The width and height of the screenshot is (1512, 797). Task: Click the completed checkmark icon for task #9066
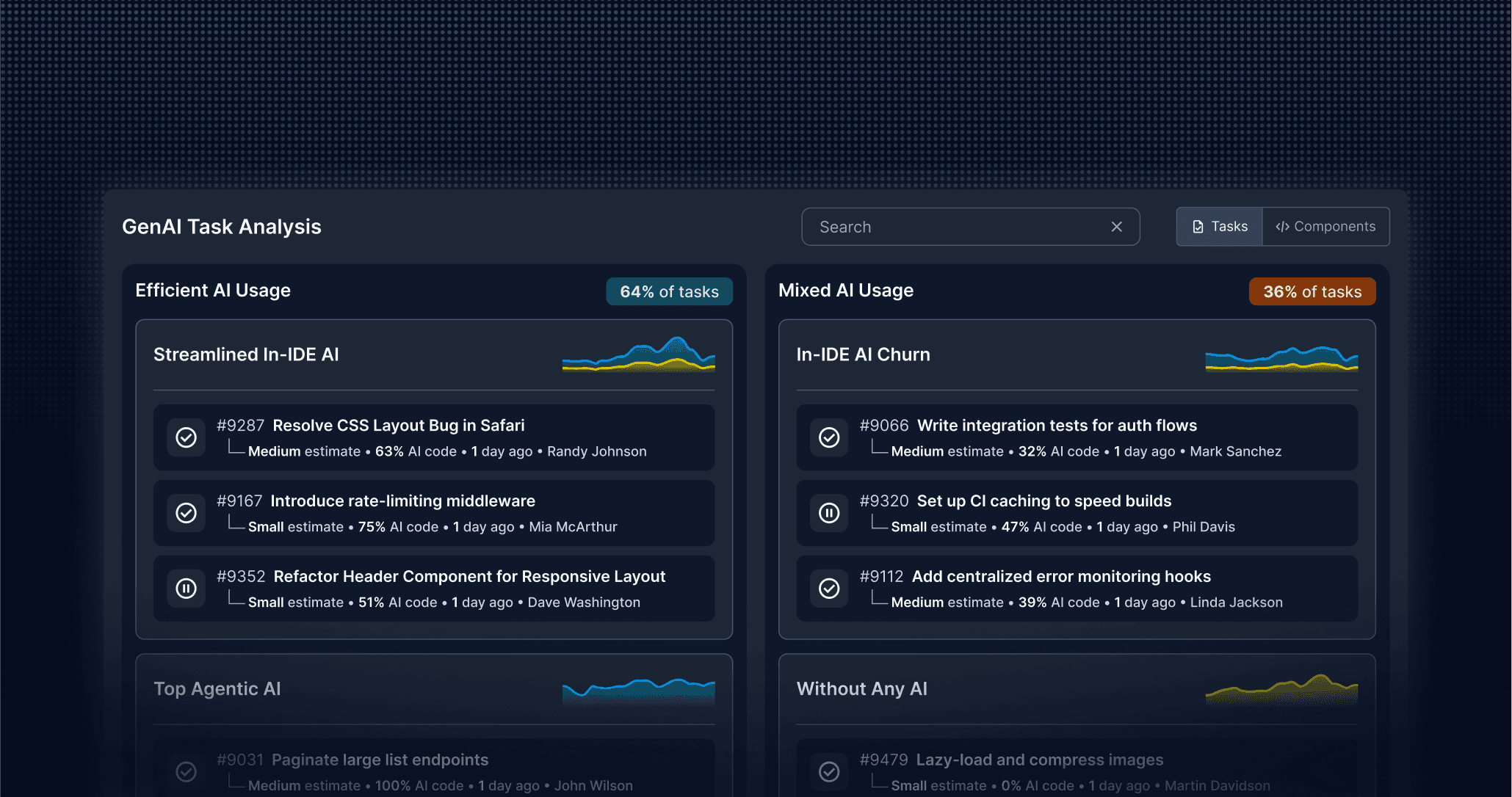(829, 437)
